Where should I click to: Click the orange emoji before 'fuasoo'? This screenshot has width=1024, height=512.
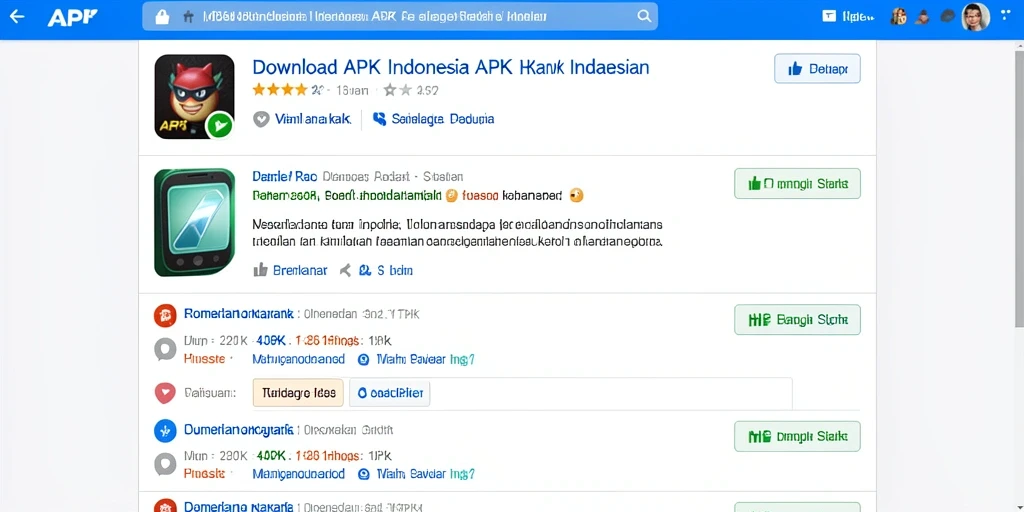pos(451,195)
